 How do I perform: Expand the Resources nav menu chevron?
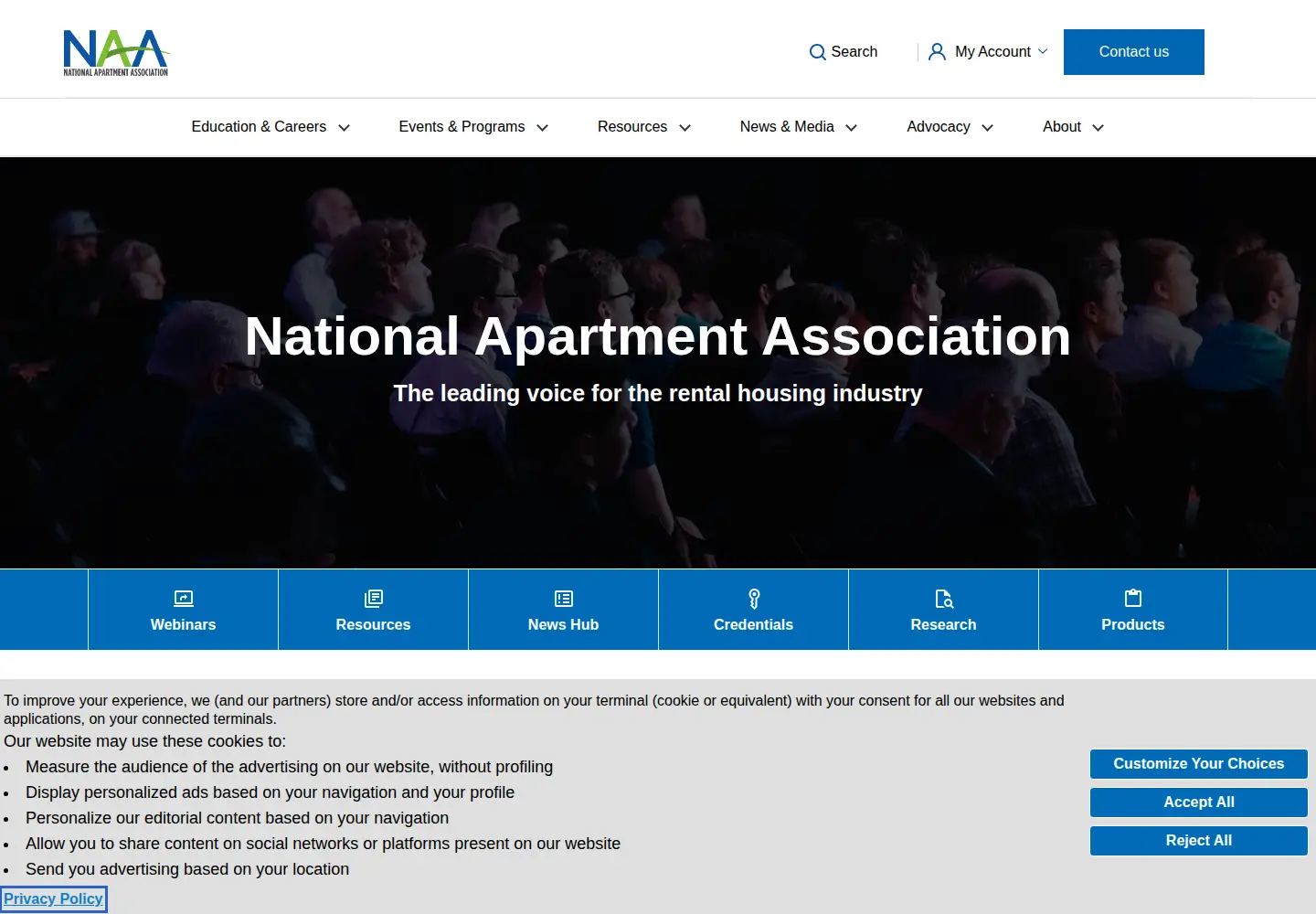click(x=685, y=128)
